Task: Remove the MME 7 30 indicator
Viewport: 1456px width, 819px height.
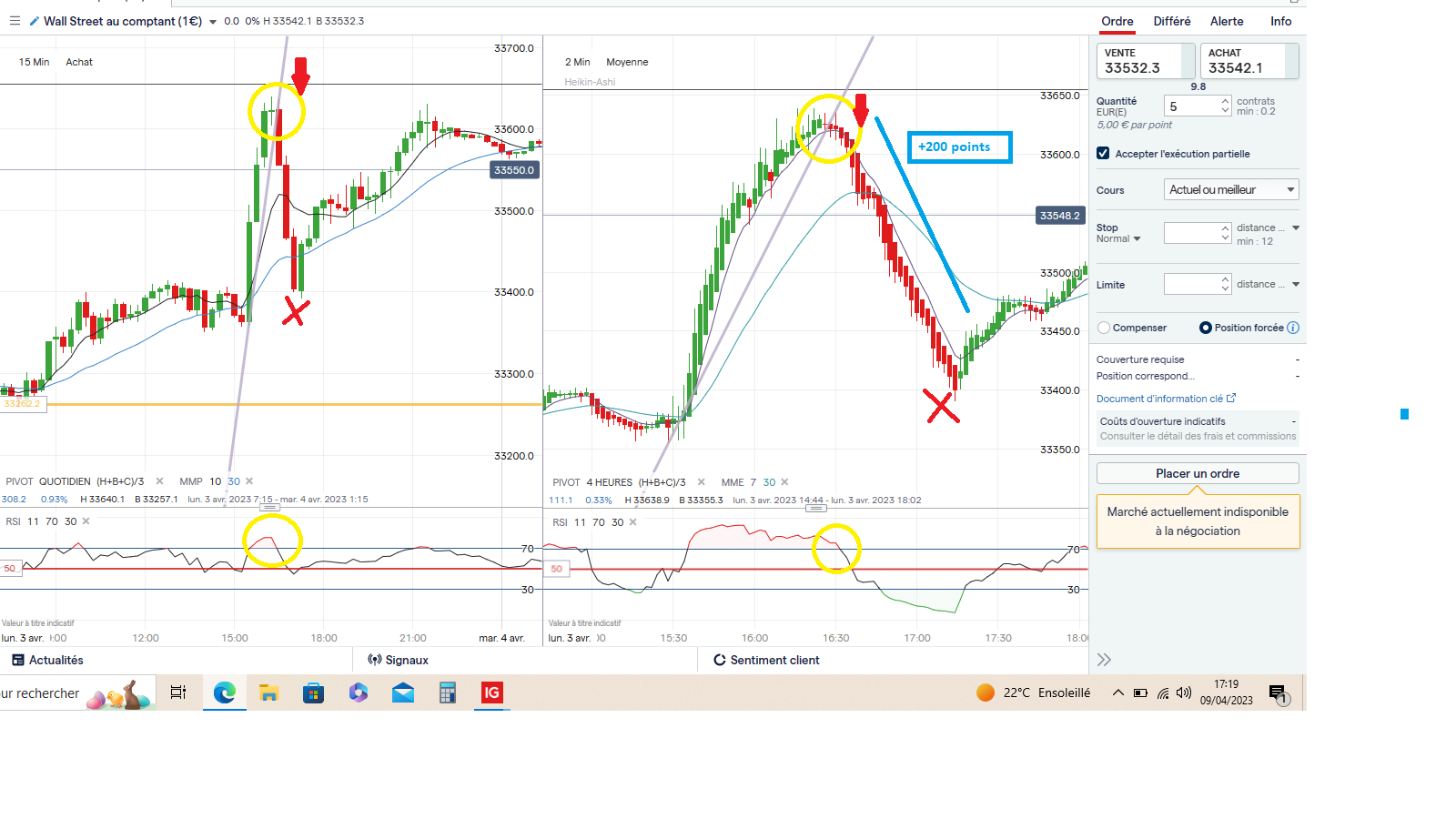Action: click(784, 482)
